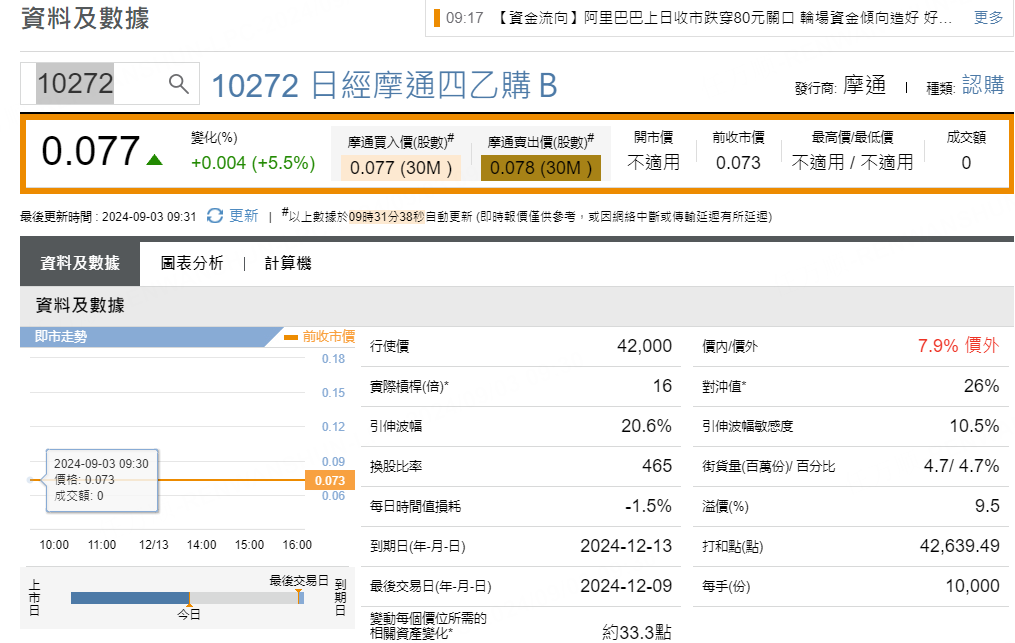Screen dimensions: 1015x643
Task: Click the ask price 0.078 (30M) box
Action: (x=540, y=168)
